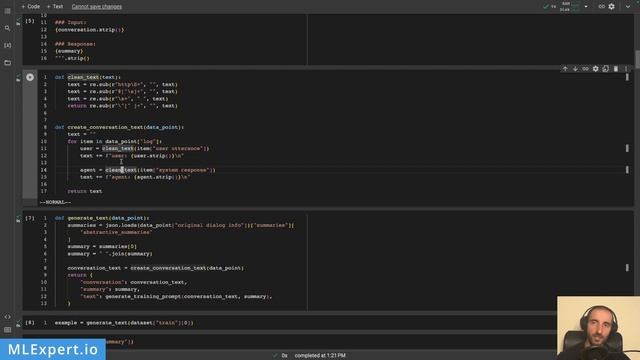640x360 pixels.
Task: Click the 'def clean_text(text):' code line
Action: pos(88,77)
